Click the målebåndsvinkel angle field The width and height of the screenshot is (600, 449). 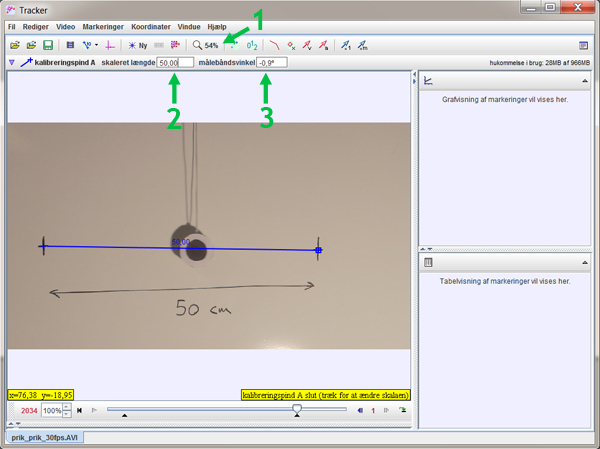(272, 63)
